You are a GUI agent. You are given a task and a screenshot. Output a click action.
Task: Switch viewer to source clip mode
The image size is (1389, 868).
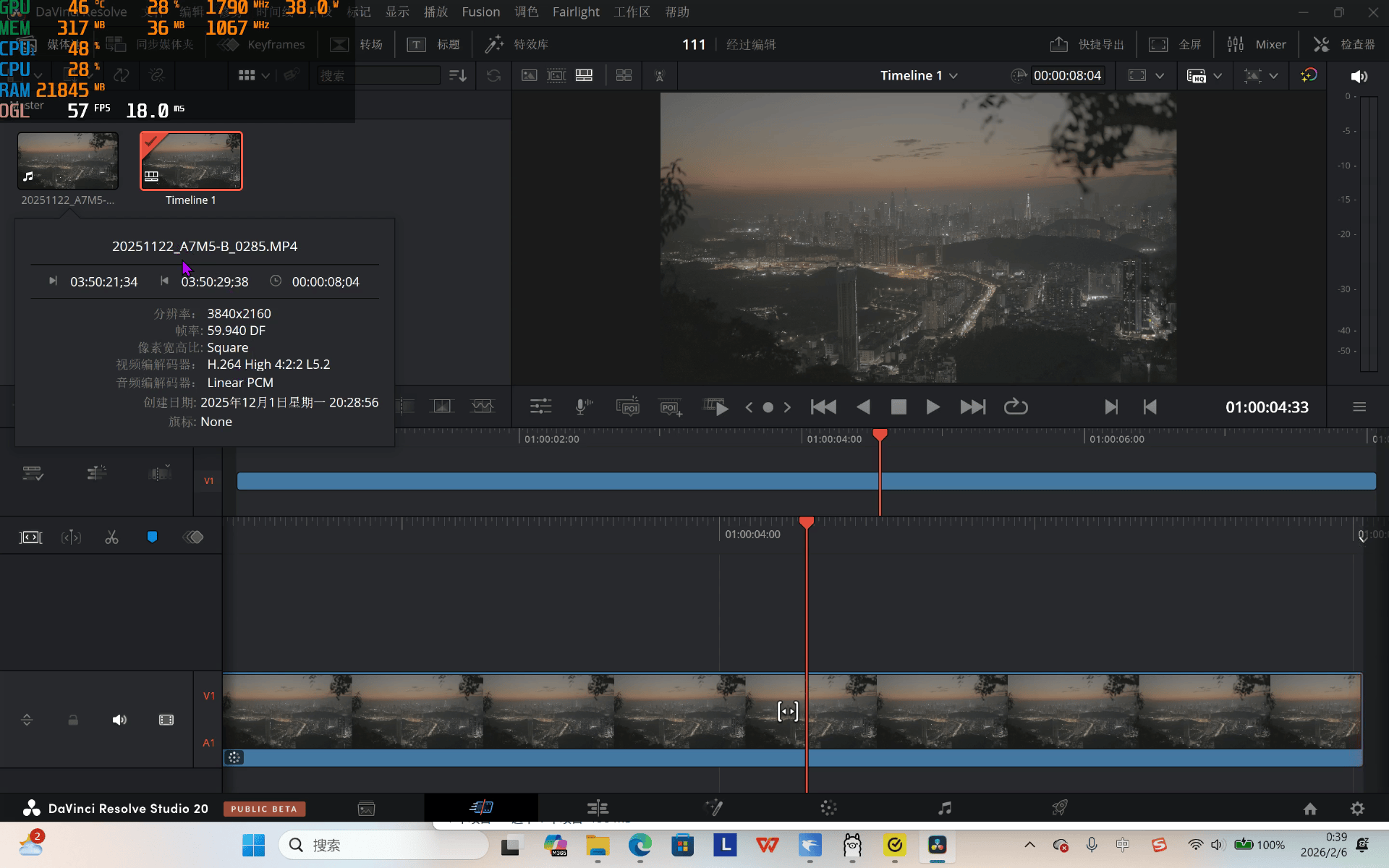coord(530,75)
